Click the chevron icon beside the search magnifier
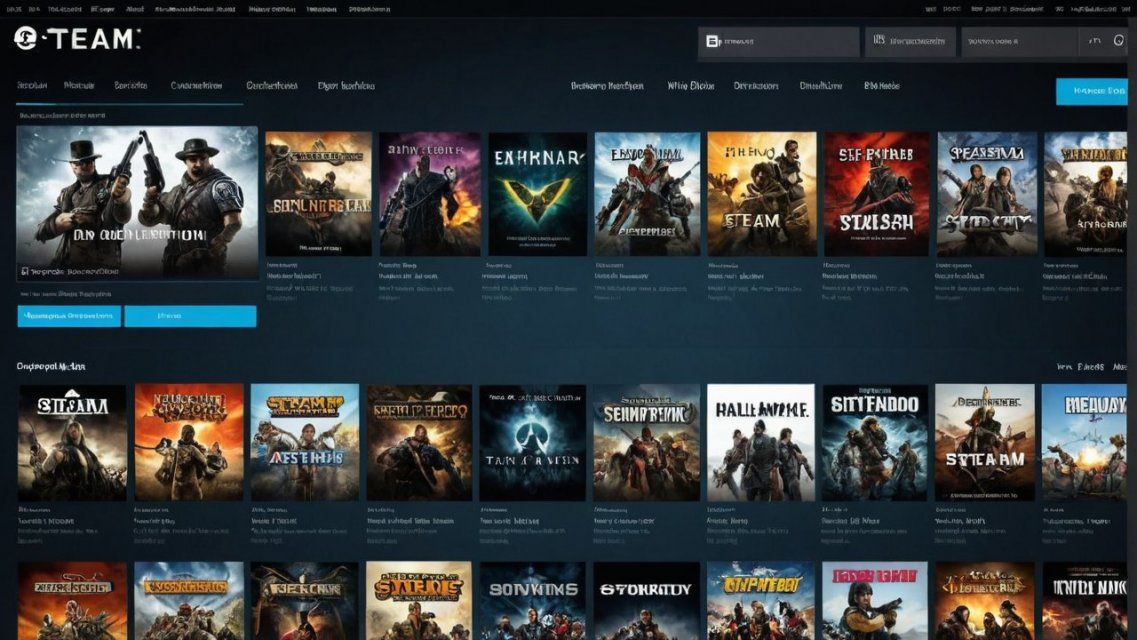Viewport: 1137px width, 640px height. (x=1096, y=43)
